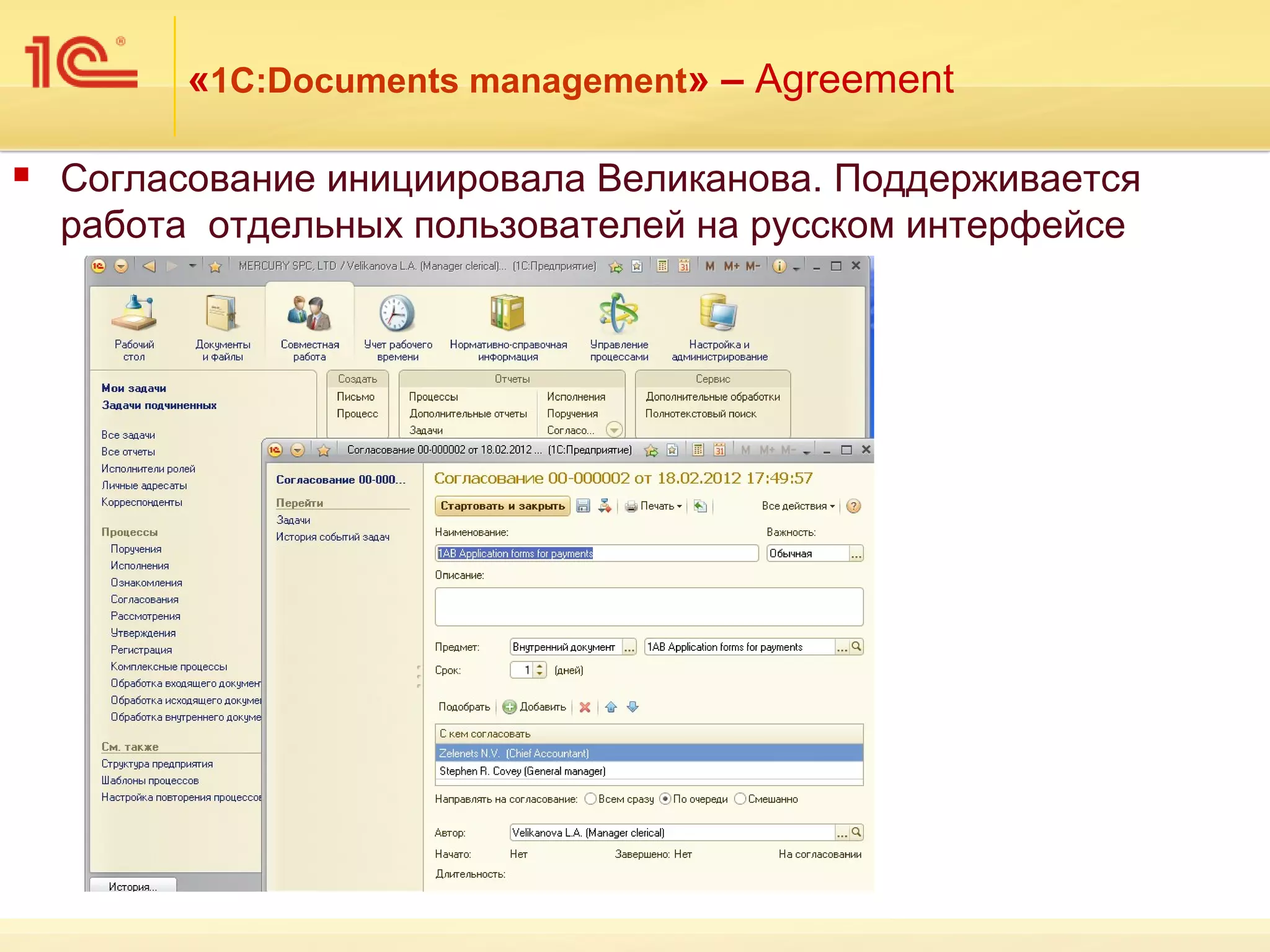
Task: Open calendar icon in Согласование window titlebar
Action: [x=719, y=450]
